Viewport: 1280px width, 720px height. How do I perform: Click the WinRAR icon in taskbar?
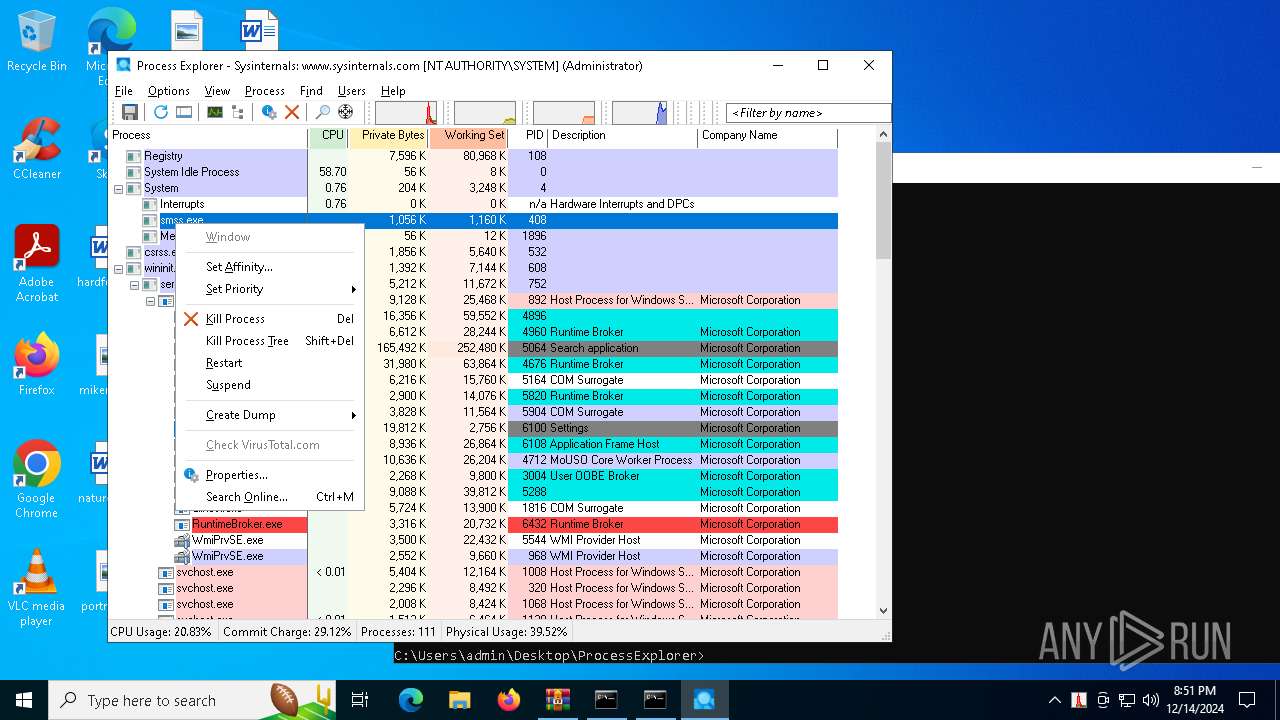coord(557,700)
